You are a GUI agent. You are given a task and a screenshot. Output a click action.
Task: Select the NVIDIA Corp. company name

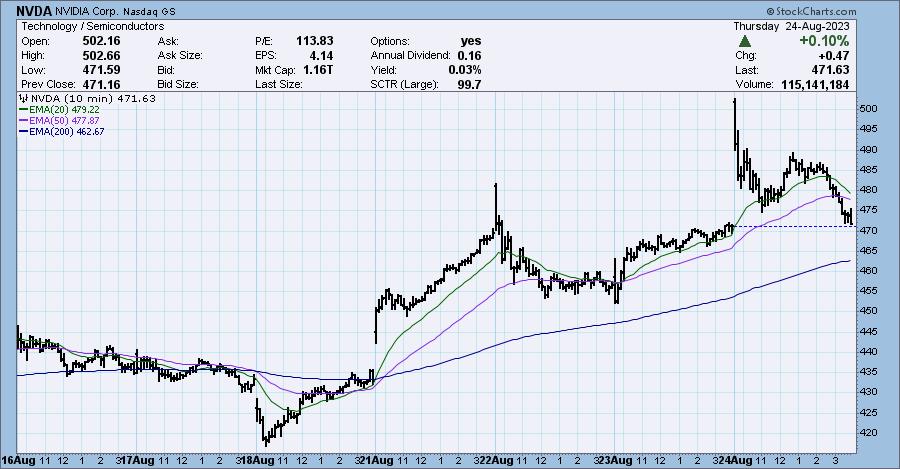click(87, 11)
